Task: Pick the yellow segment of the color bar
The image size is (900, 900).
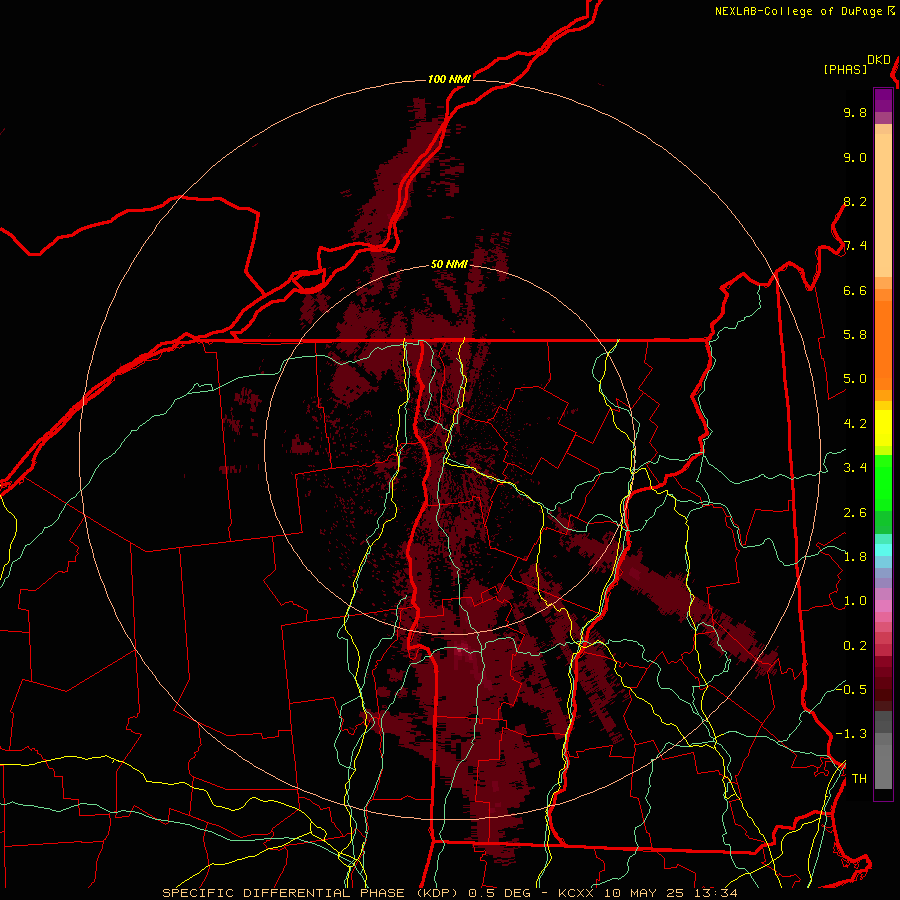Action: pos(883,428)
